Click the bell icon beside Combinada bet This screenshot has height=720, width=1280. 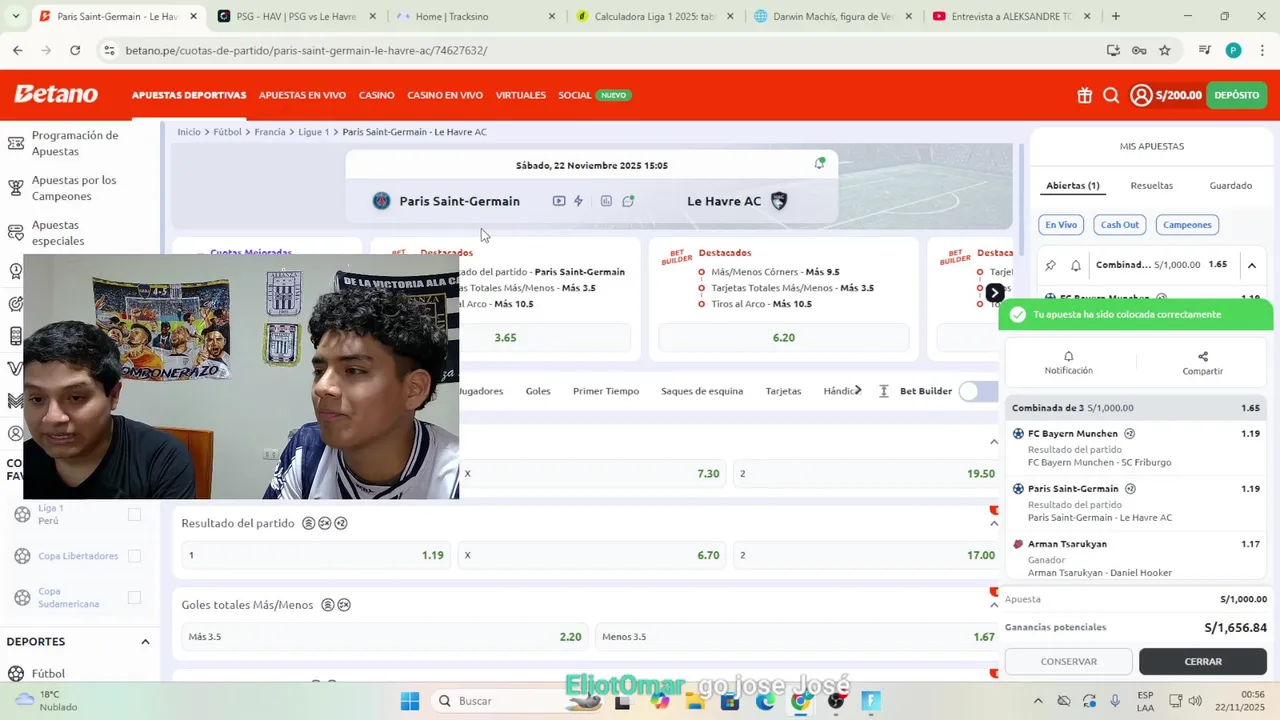tap(1076, 265)
